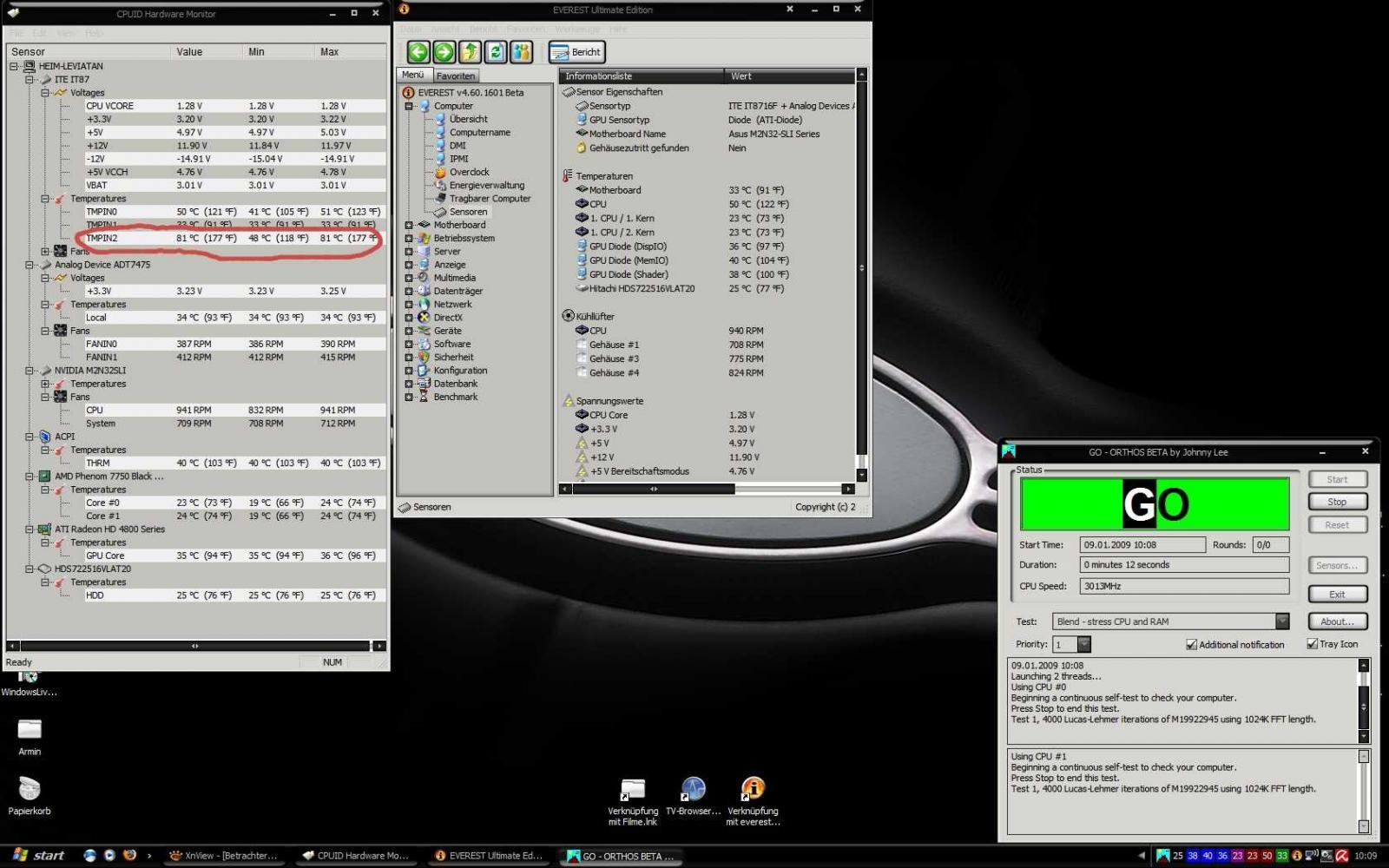This screenshot has width=1389, height=868.
Task: Select the Menü tab in EVEREST
Action: [412, 76]
